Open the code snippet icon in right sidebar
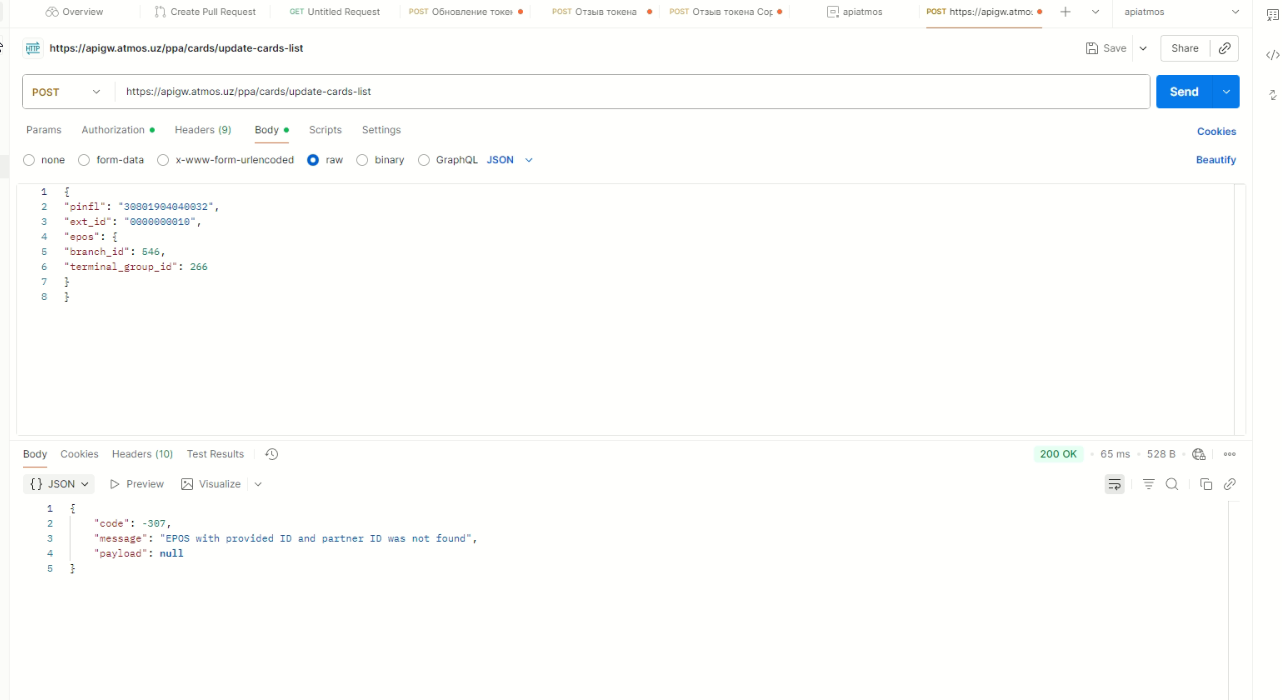 point(1272,55)
